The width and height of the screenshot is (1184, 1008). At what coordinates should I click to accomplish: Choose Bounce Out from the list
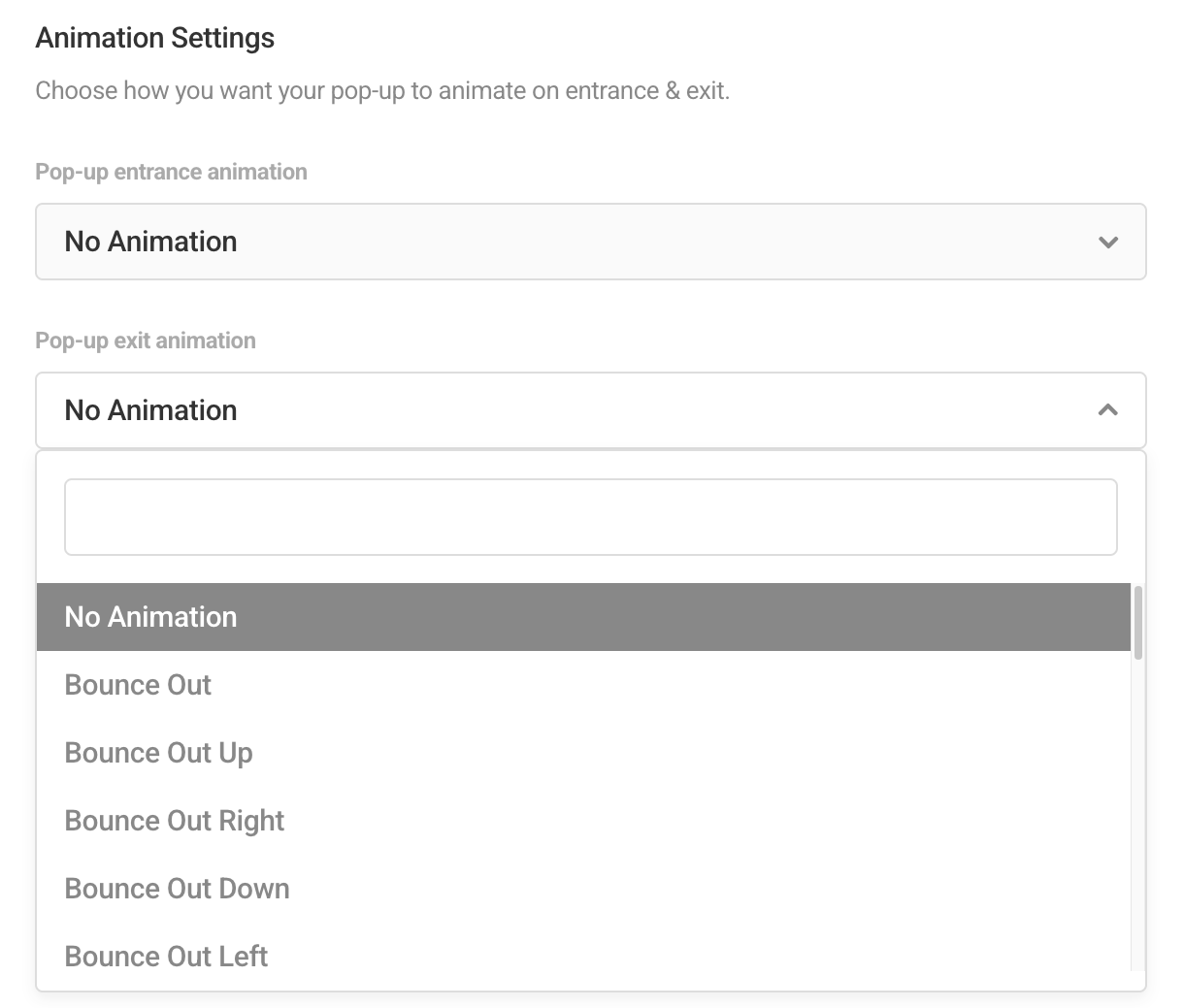point(583,685)
